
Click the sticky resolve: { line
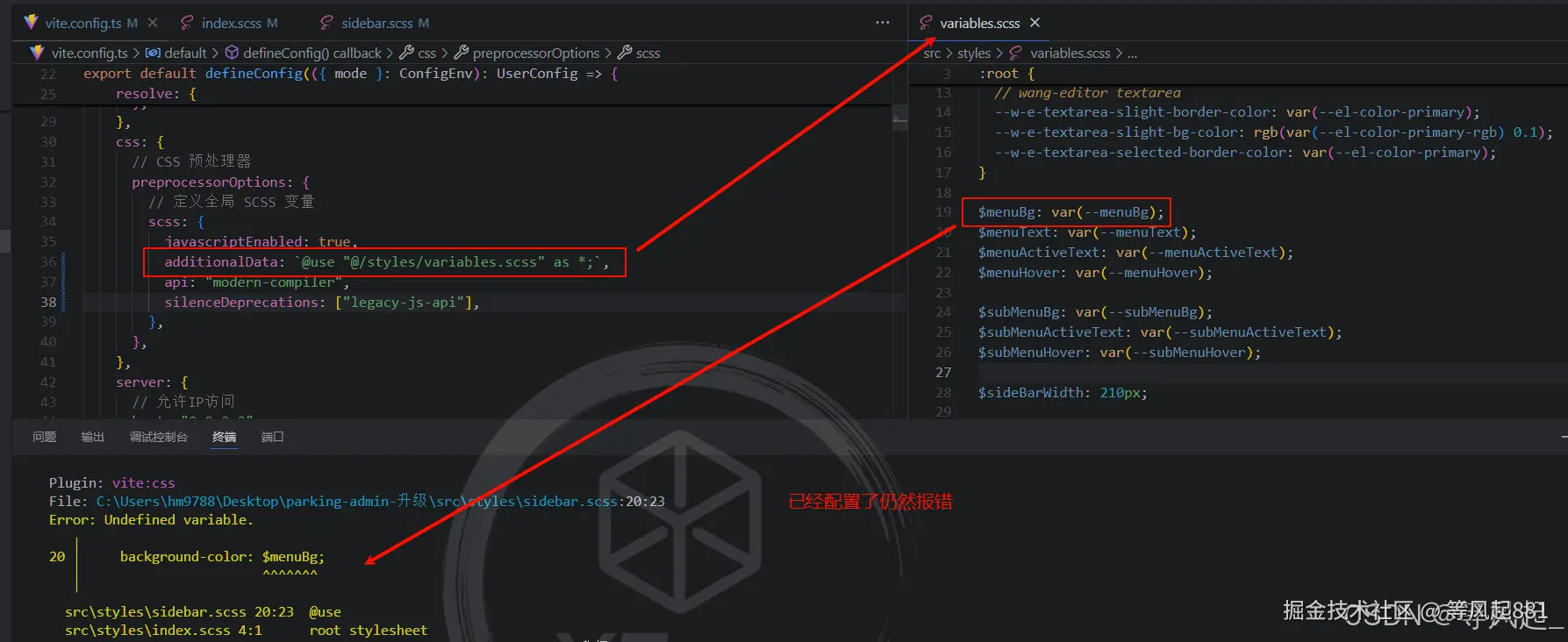tap(156, 94)
